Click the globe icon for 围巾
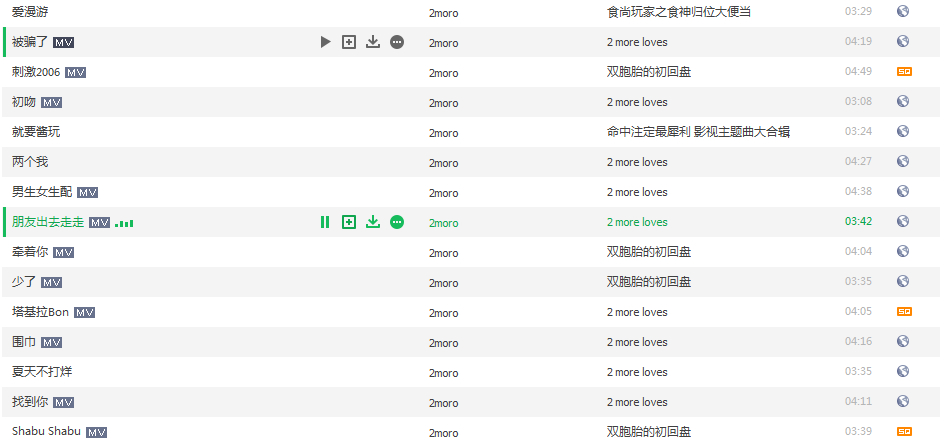944x443 pixels. coord(902,341)
